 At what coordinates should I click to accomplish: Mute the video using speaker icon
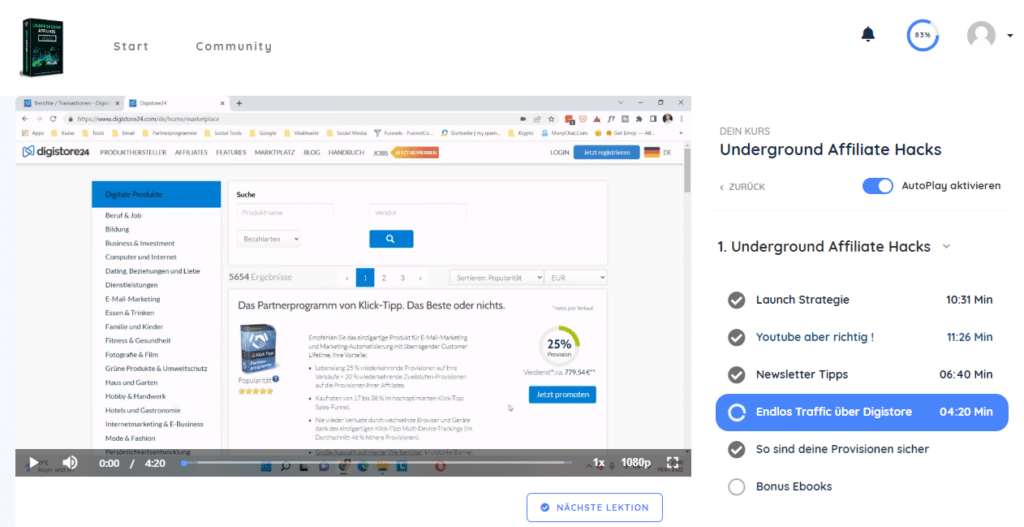coord(69,463)
